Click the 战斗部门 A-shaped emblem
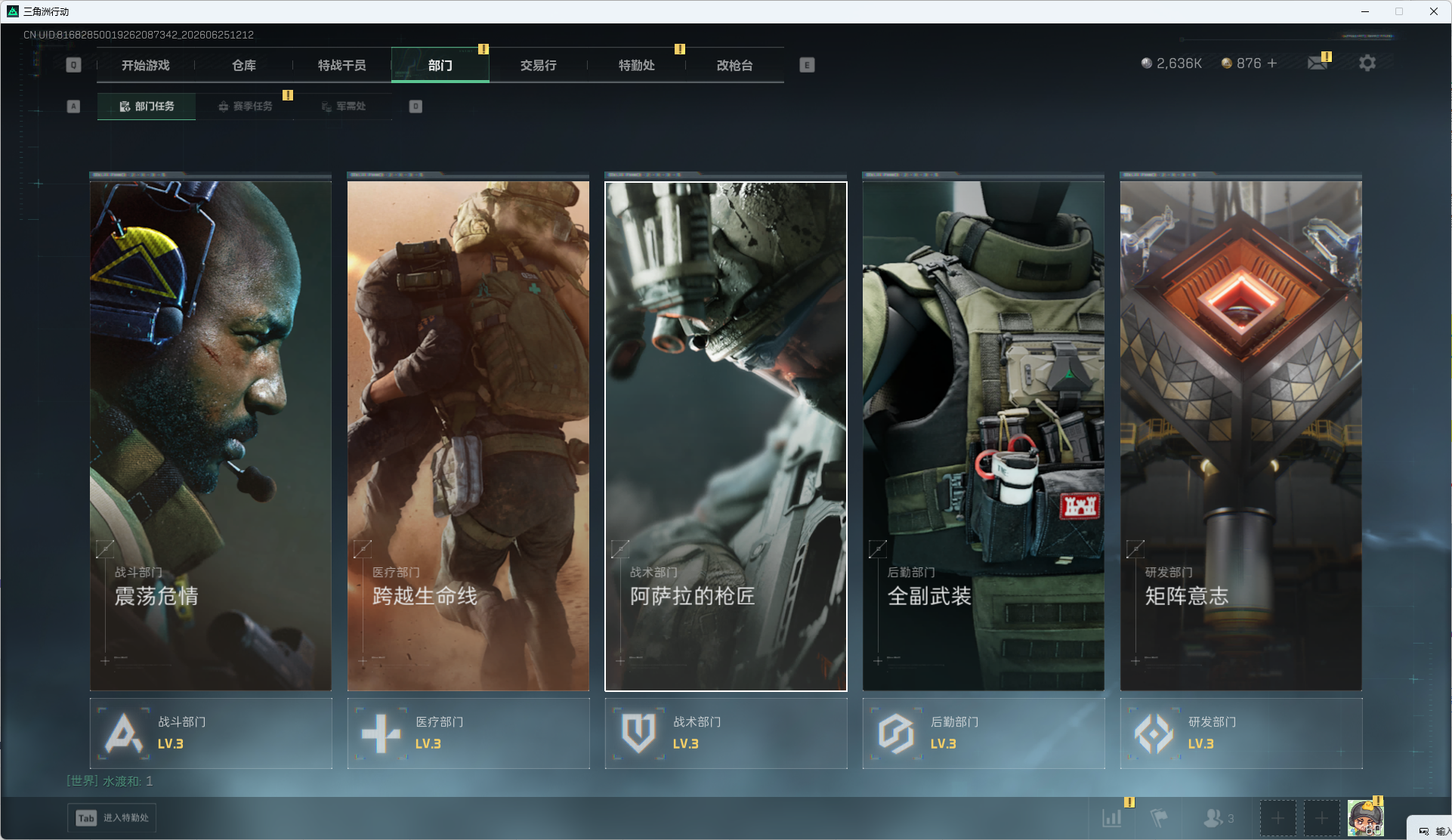This screenshot has height=840, width=1452. click(124, 733)
